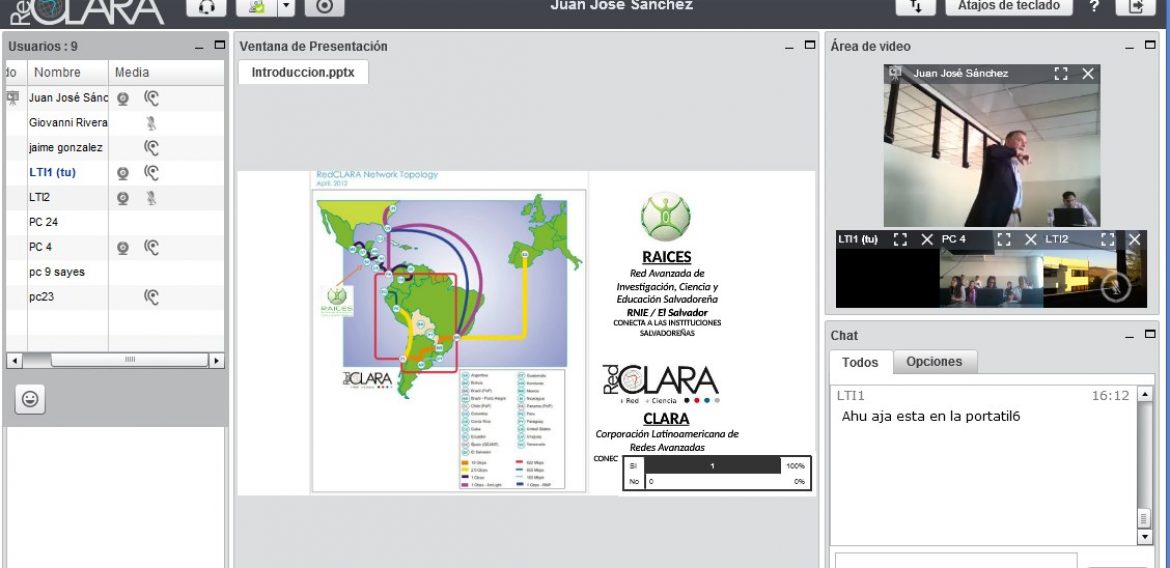Click chat scrollbar up arrow
The image size is (1170, 568).
pyautogui.click(x=1145, y=394)
